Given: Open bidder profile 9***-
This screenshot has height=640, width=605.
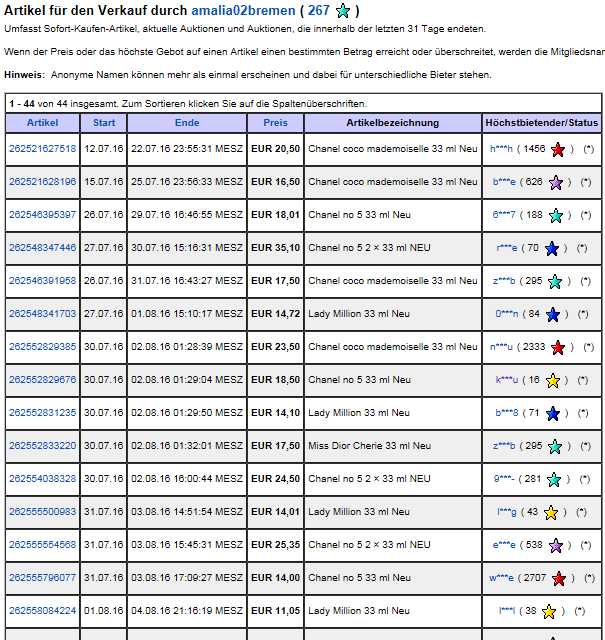Looking at the screenshot, I should coord(504,479).
